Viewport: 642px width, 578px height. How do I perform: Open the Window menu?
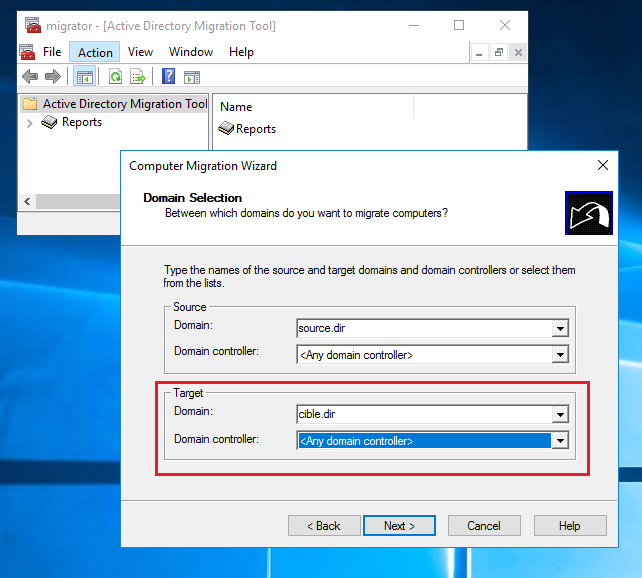click(x=191, y=52)
